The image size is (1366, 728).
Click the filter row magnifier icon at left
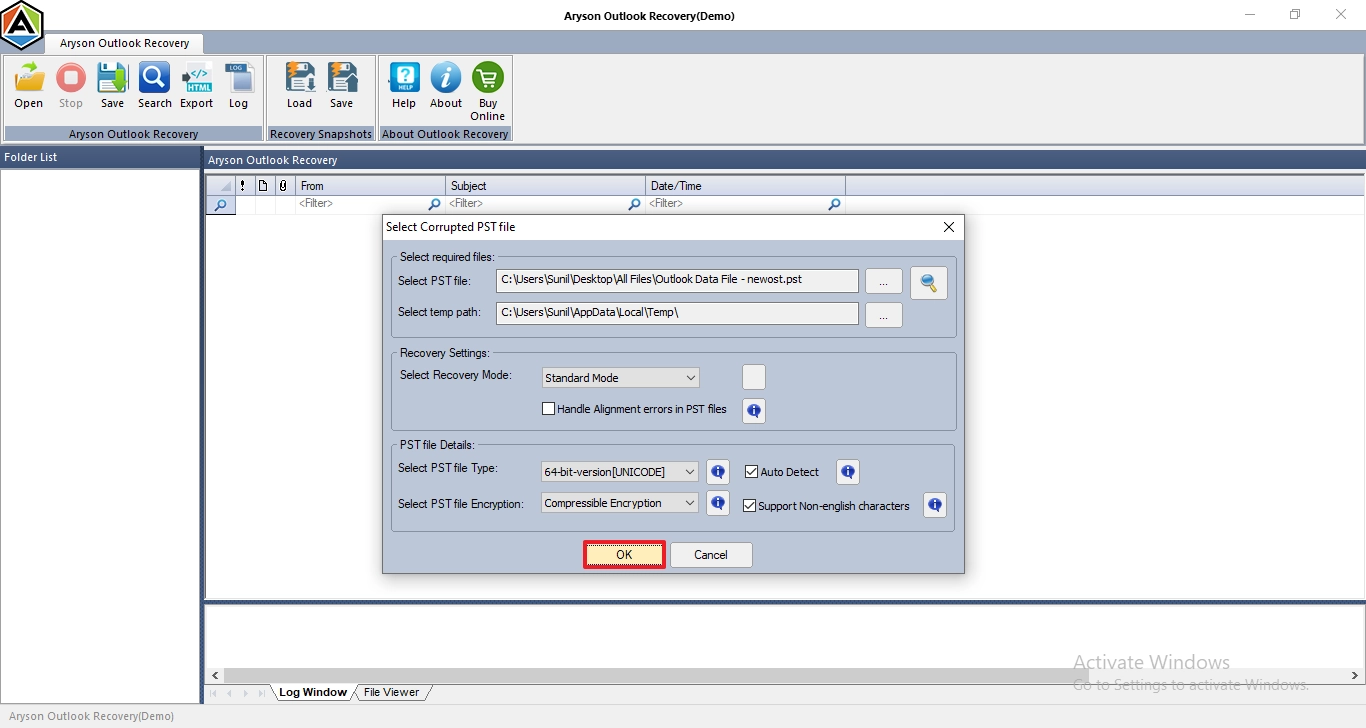point(220,204)
